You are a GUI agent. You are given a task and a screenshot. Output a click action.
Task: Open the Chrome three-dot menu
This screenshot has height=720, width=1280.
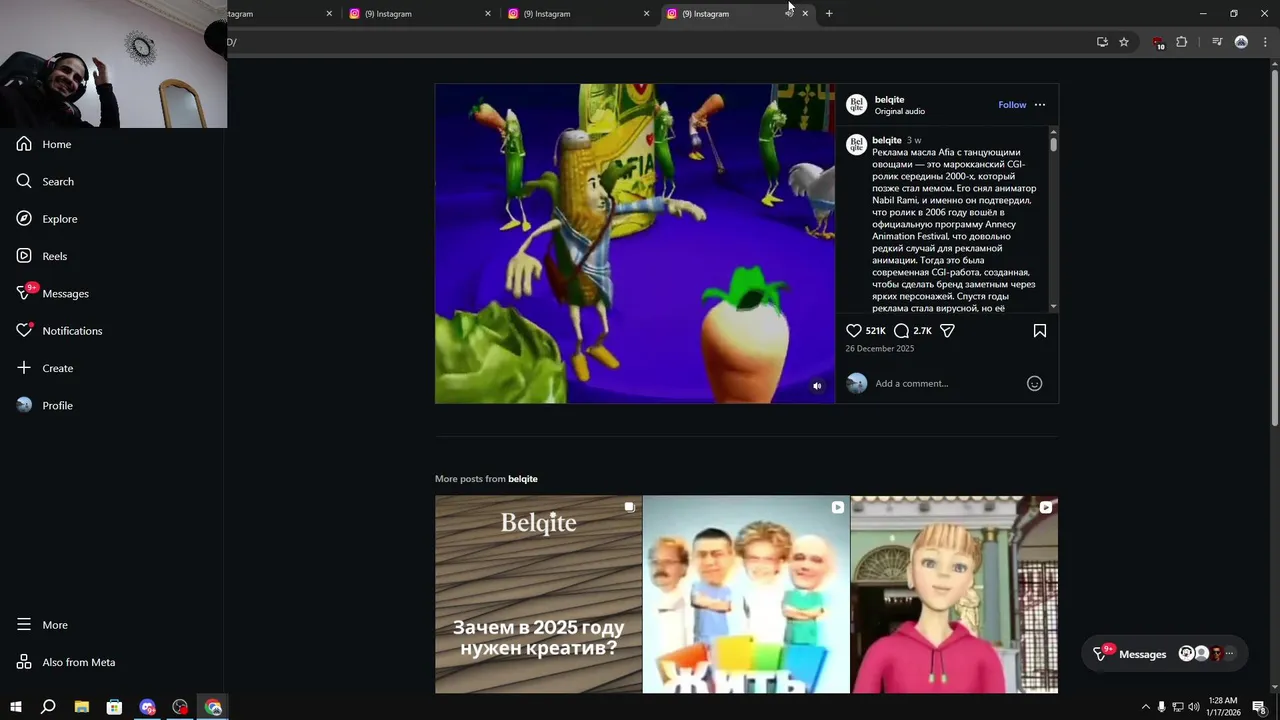tap(1265, 42)
